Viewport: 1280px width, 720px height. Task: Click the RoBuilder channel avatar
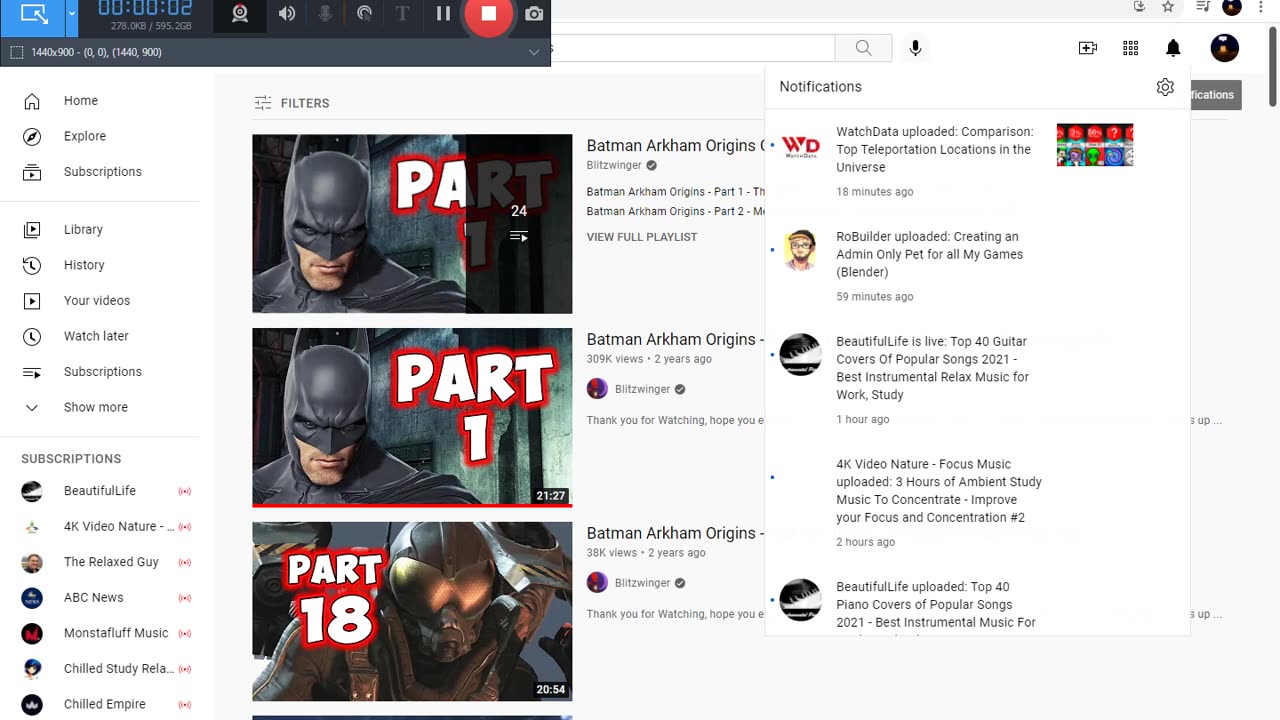pos(800,252)
